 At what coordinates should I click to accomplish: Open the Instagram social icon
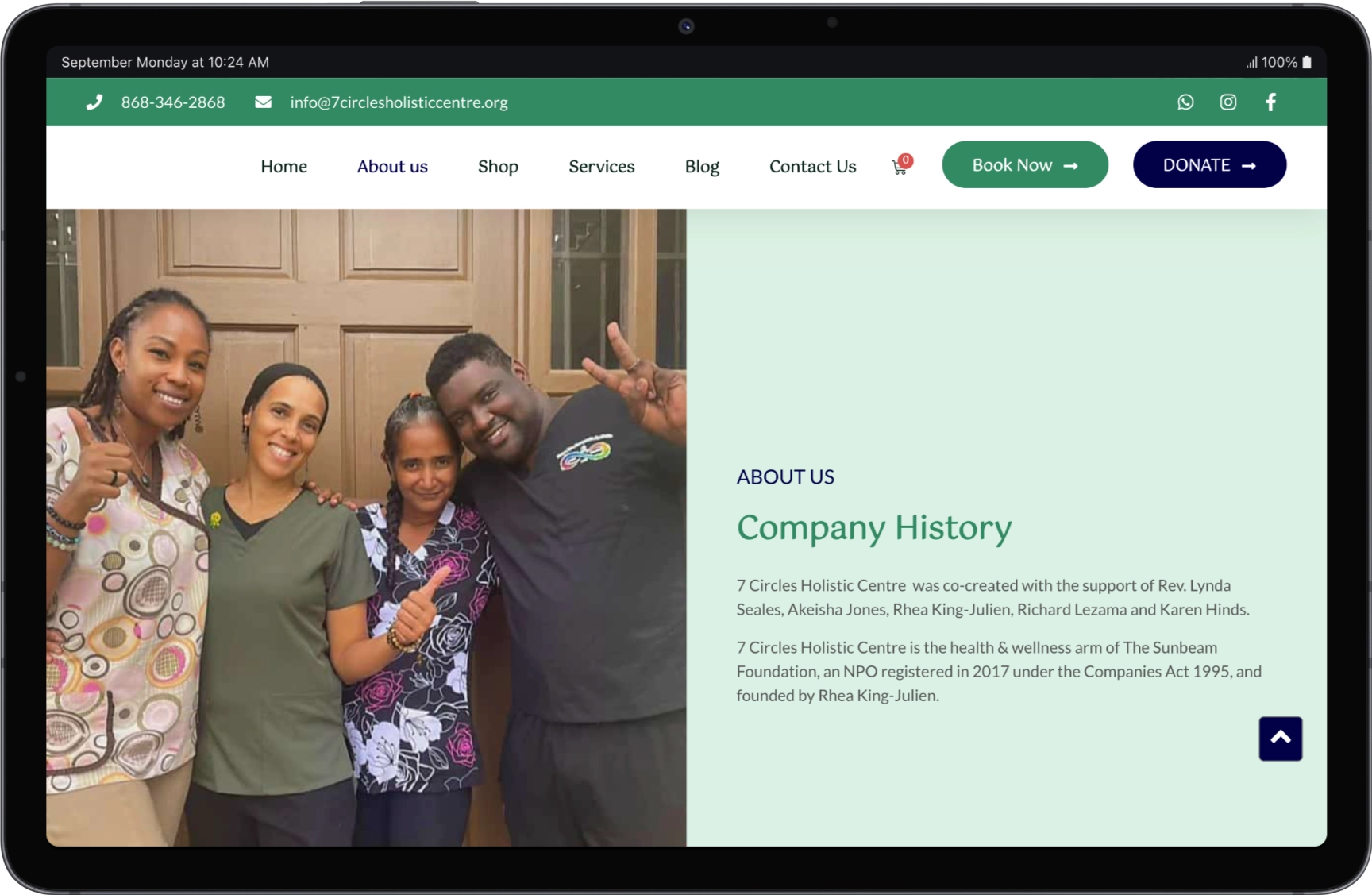click(x=1228, y=102)
